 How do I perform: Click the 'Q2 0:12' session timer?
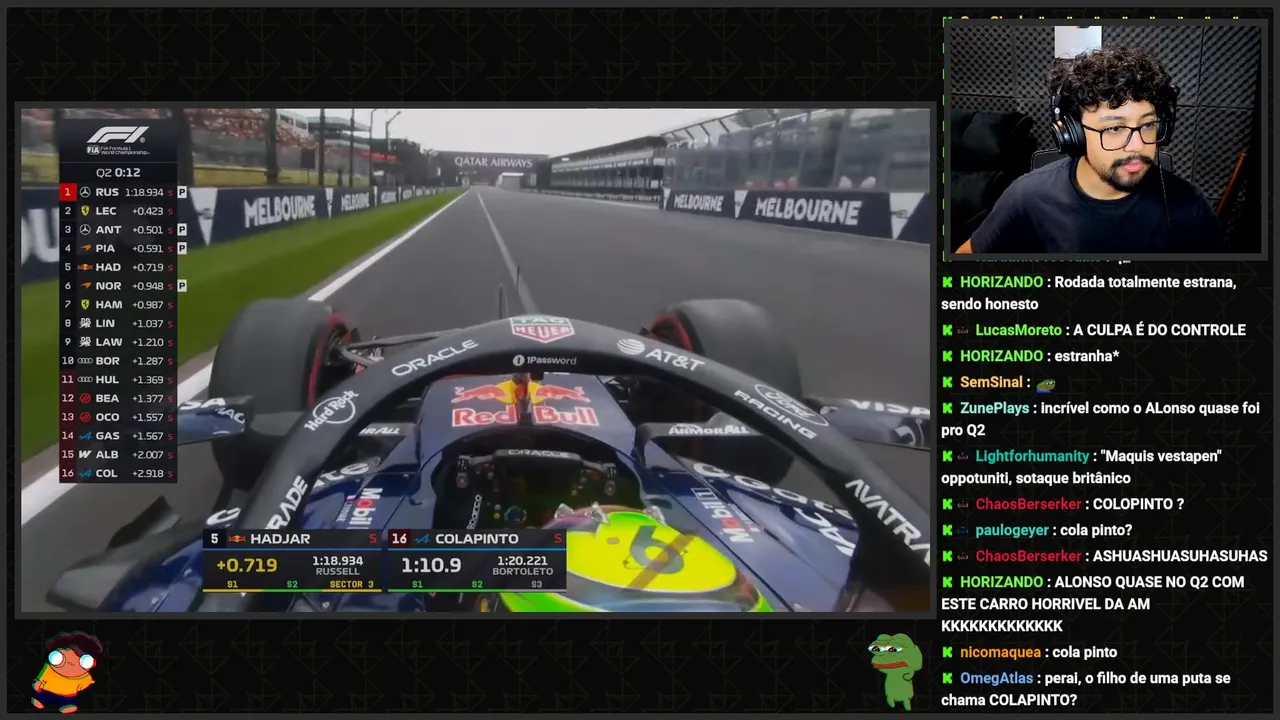click(117, 172)
